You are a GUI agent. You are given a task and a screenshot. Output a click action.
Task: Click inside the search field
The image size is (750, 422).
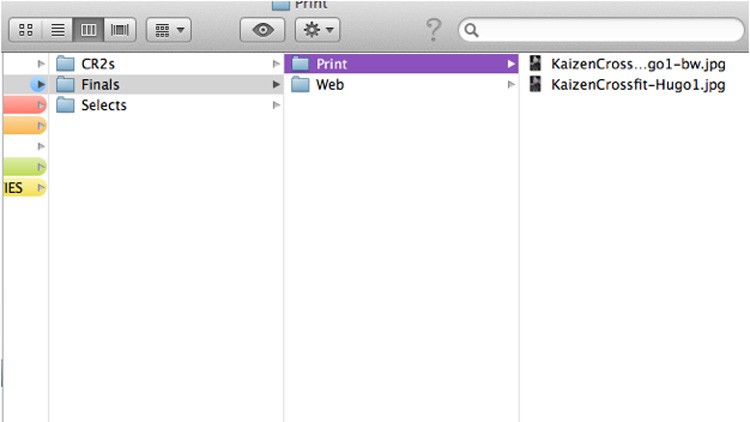[x=600, y=31]
